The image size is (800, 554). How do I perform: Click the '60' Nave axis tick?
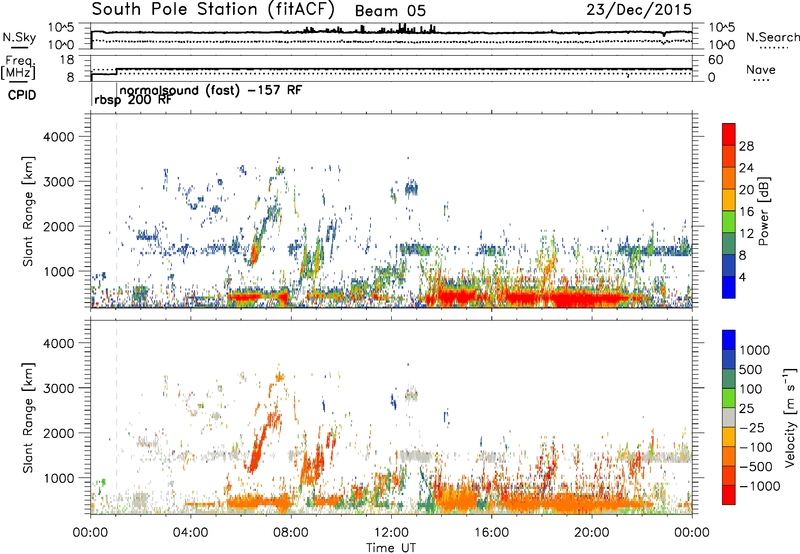click(x=715, y=60)
